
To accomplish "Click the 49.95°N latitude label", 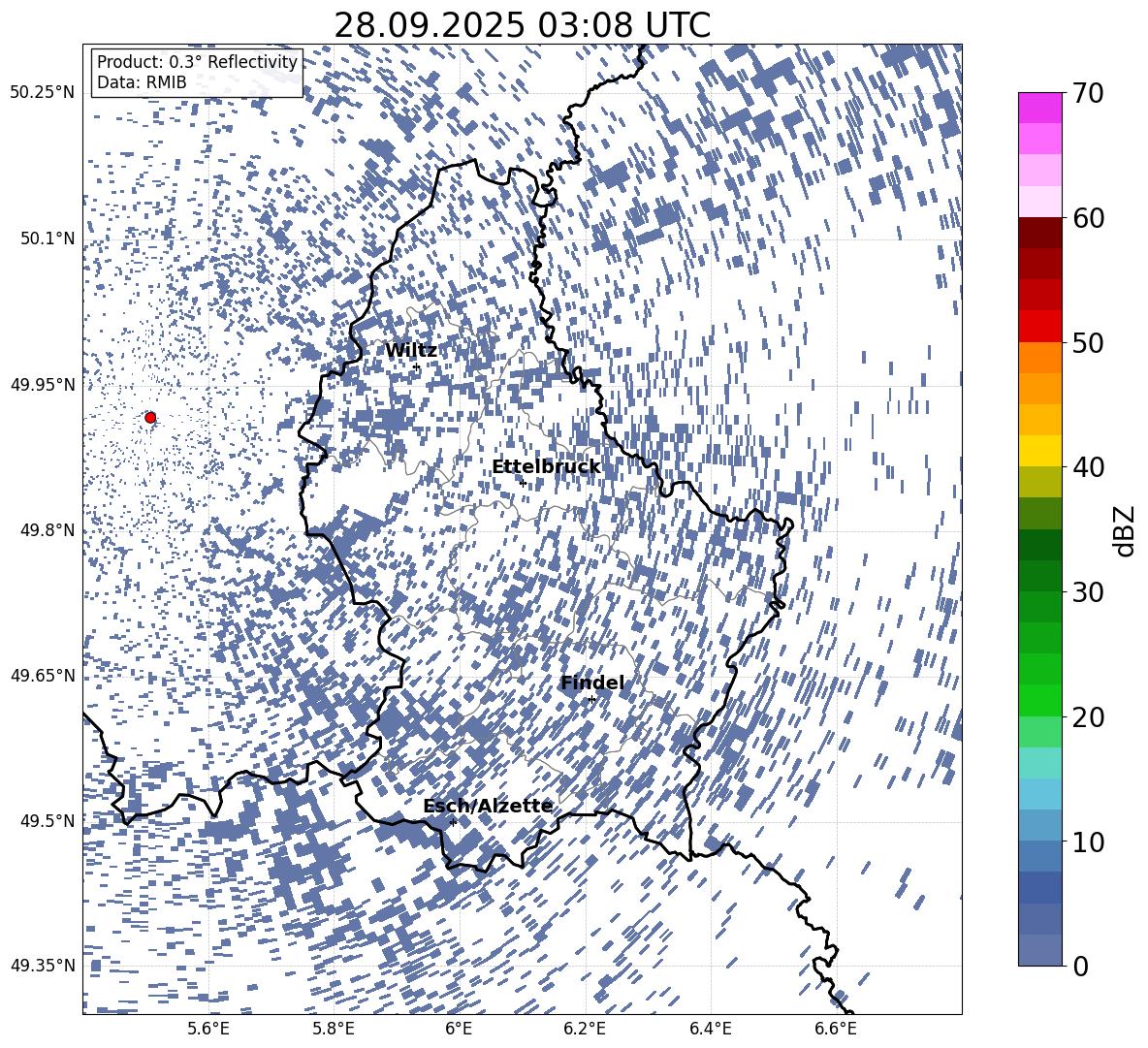I will click(43, 384).
